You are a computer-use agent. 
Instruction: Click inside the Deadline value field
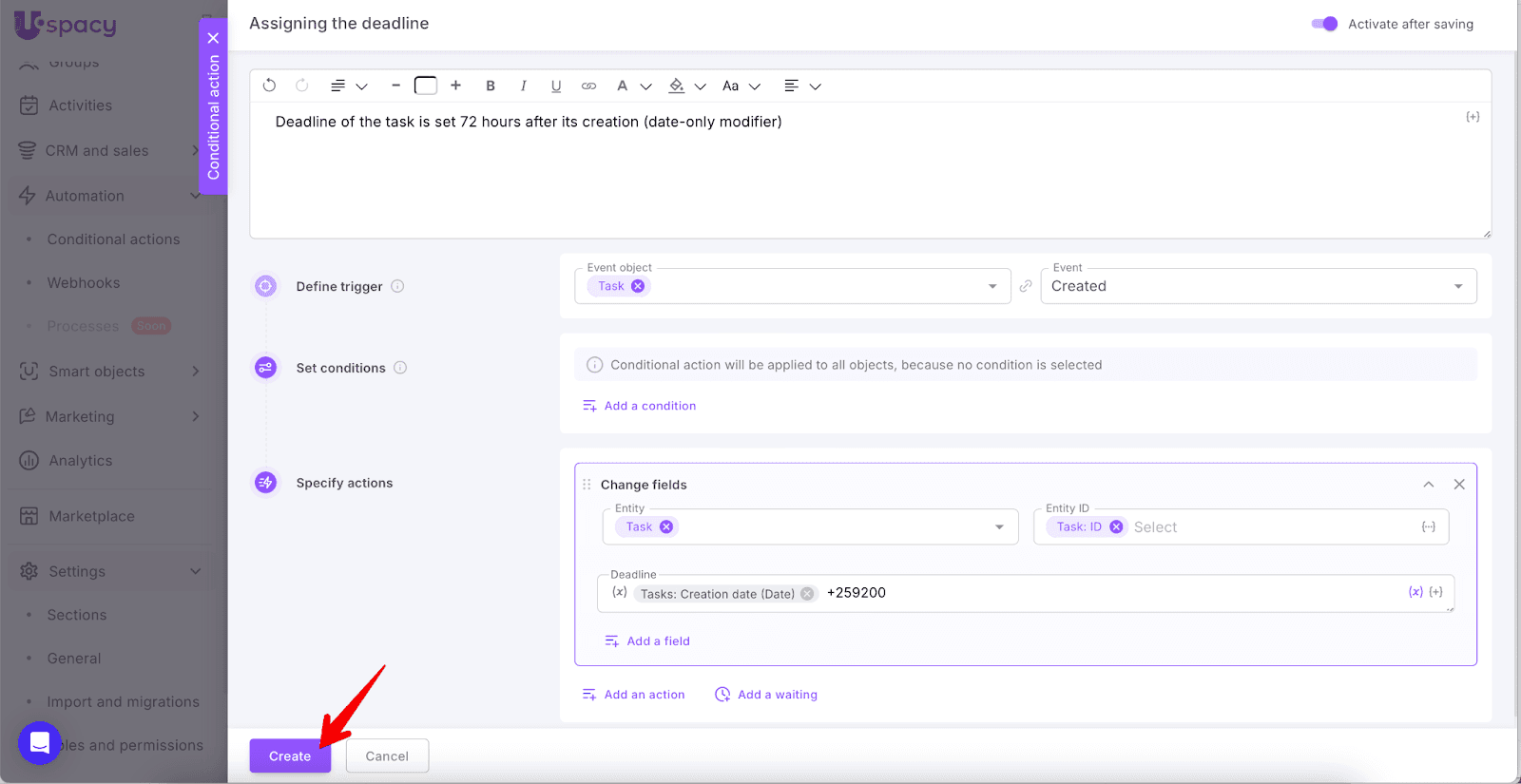tap(1093, 593)
